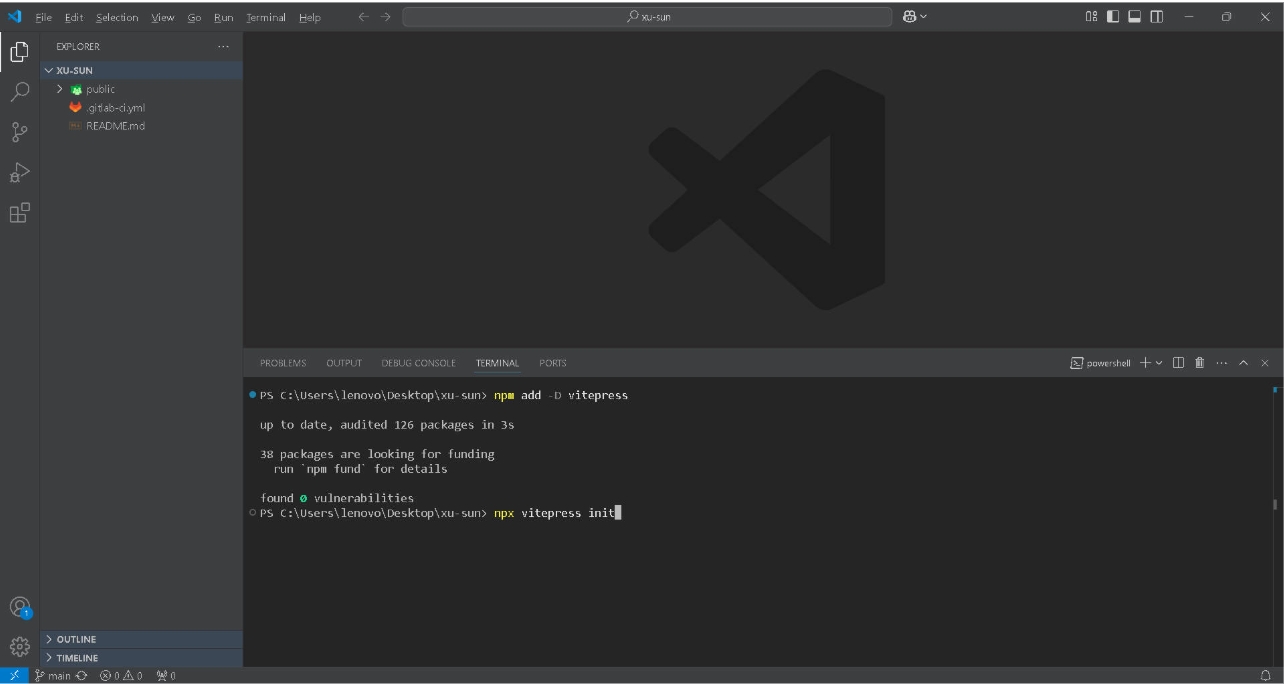Image resolution: width=1284 pixels, height=684 pixels.
Task: Open Explorer views and more actions
Action: tap(223, 46)
